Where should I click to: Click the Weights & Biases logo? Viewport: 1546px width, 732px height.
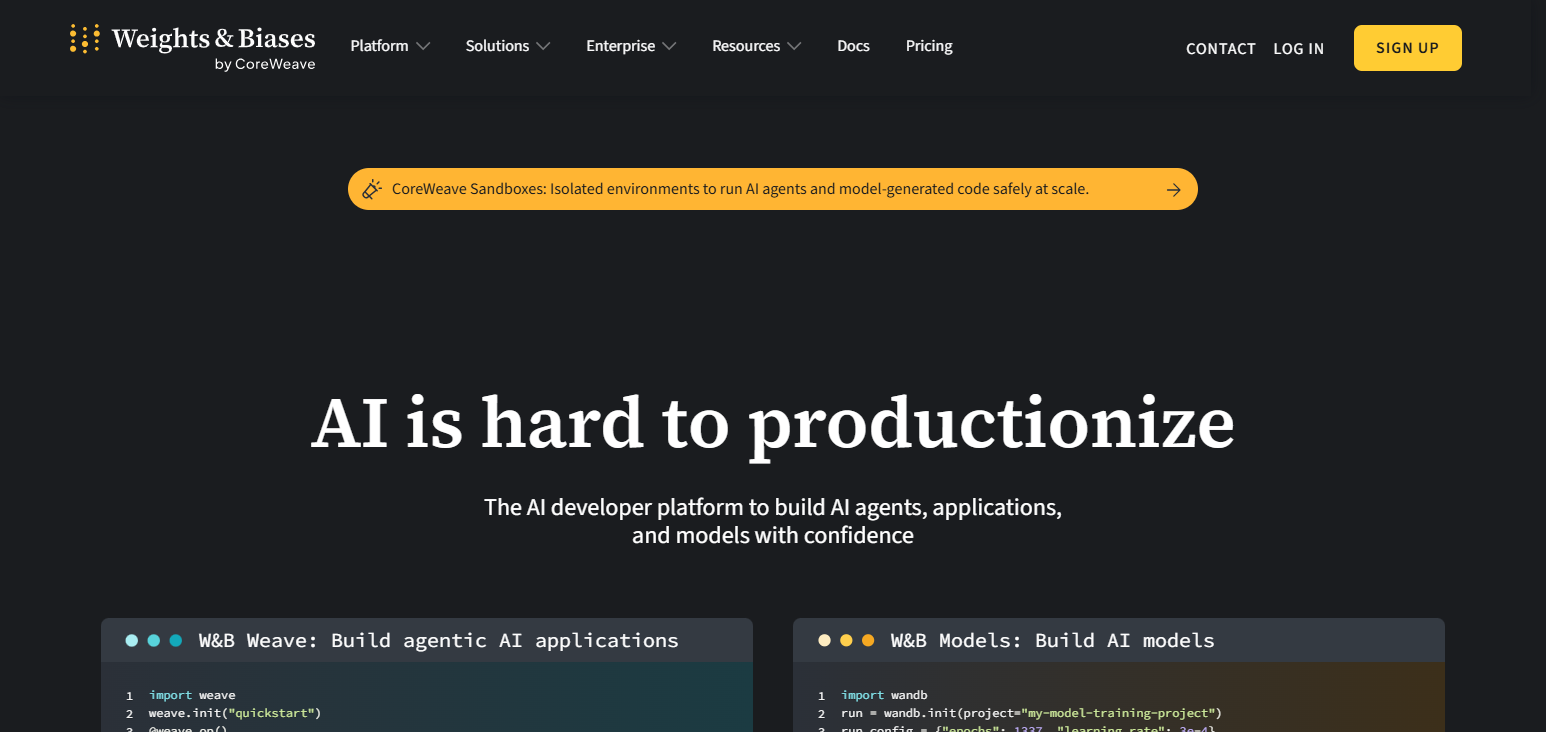coord(192,47)
